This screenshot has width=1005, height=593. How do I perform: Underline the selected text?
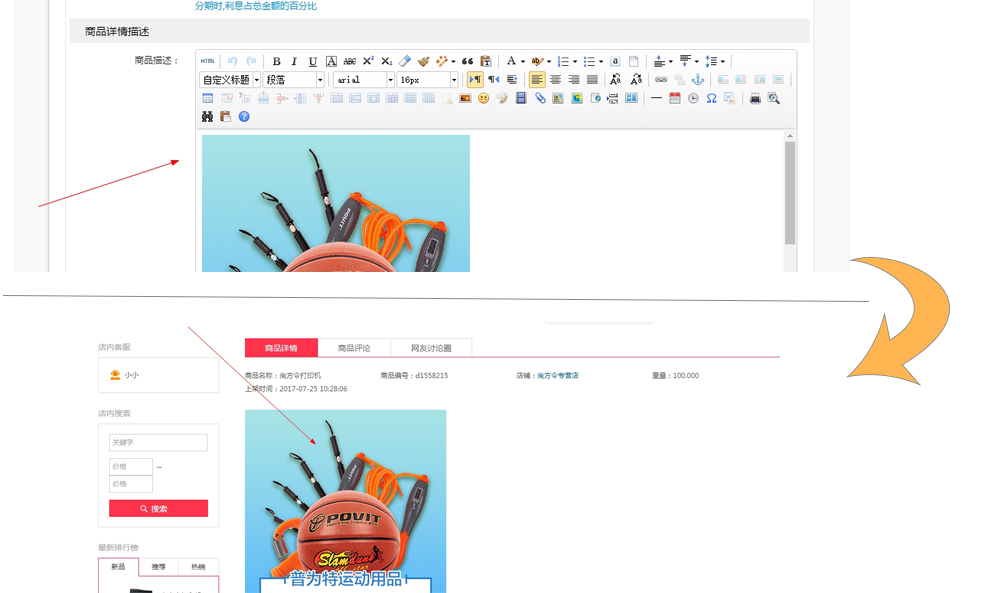[313, 62]
